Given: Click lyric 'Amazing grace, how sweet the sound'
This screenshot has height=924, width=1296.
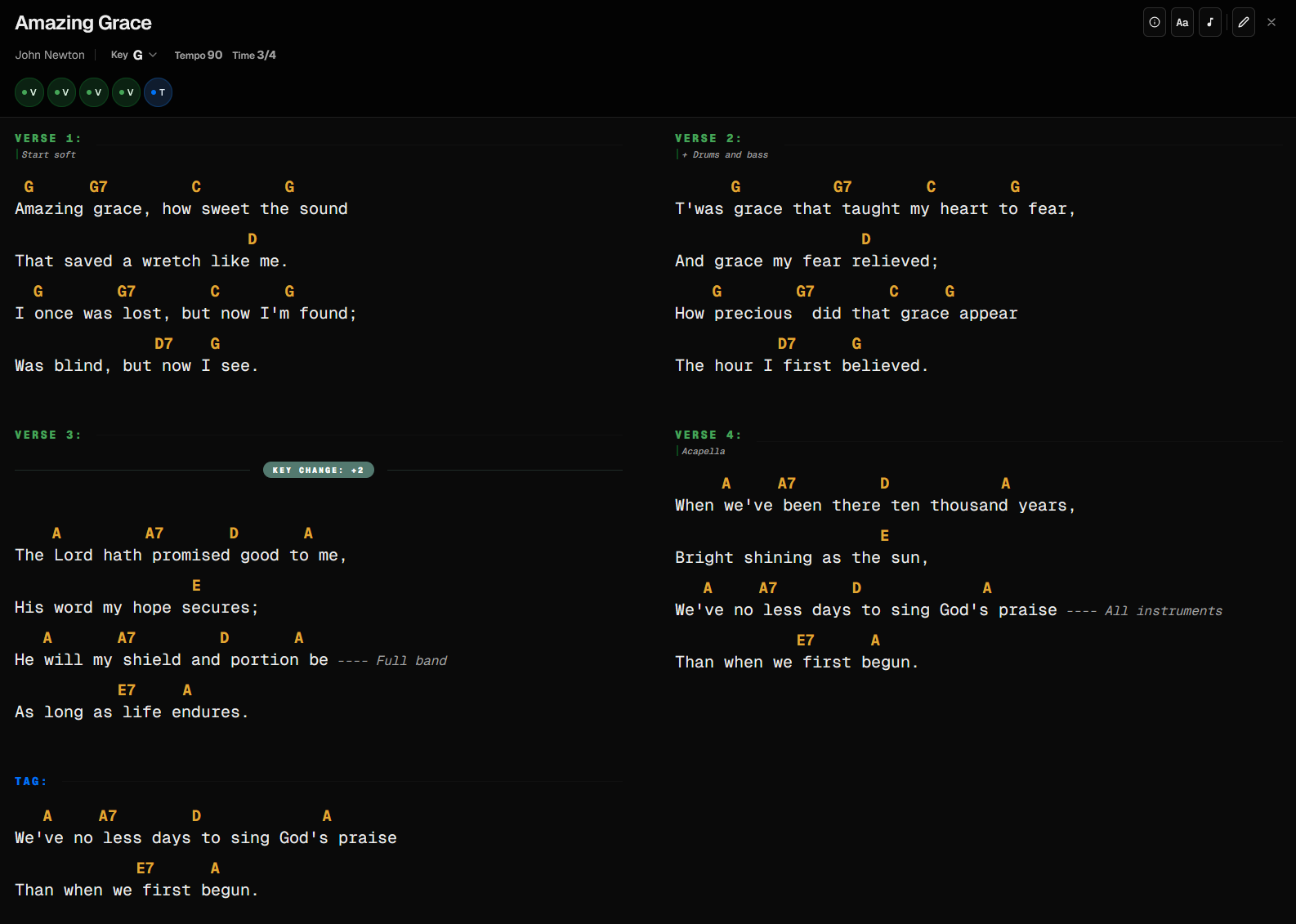Looking at the screenshot, I should pos(181,209).
